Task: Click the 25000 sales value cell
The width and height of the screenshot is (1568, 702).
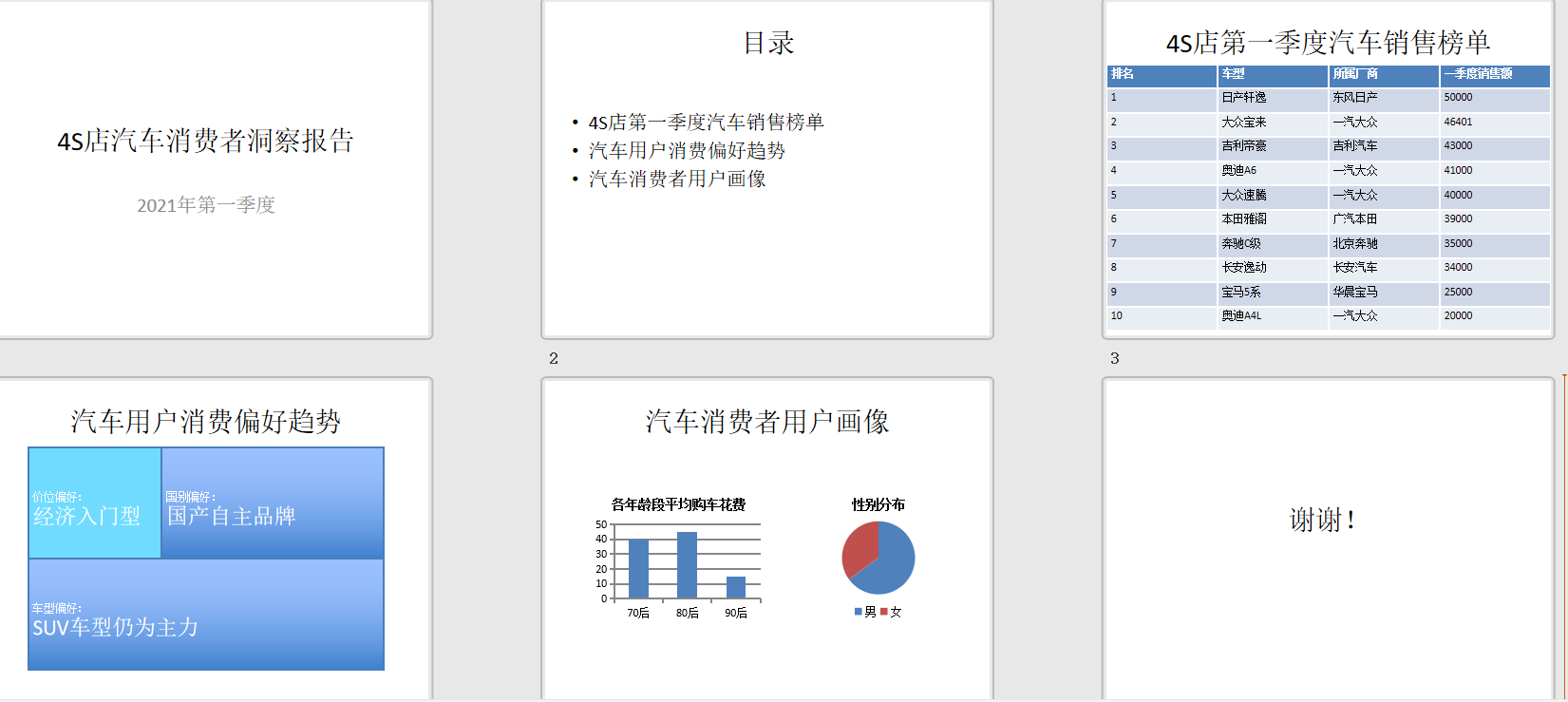Action: point(1495,293)
